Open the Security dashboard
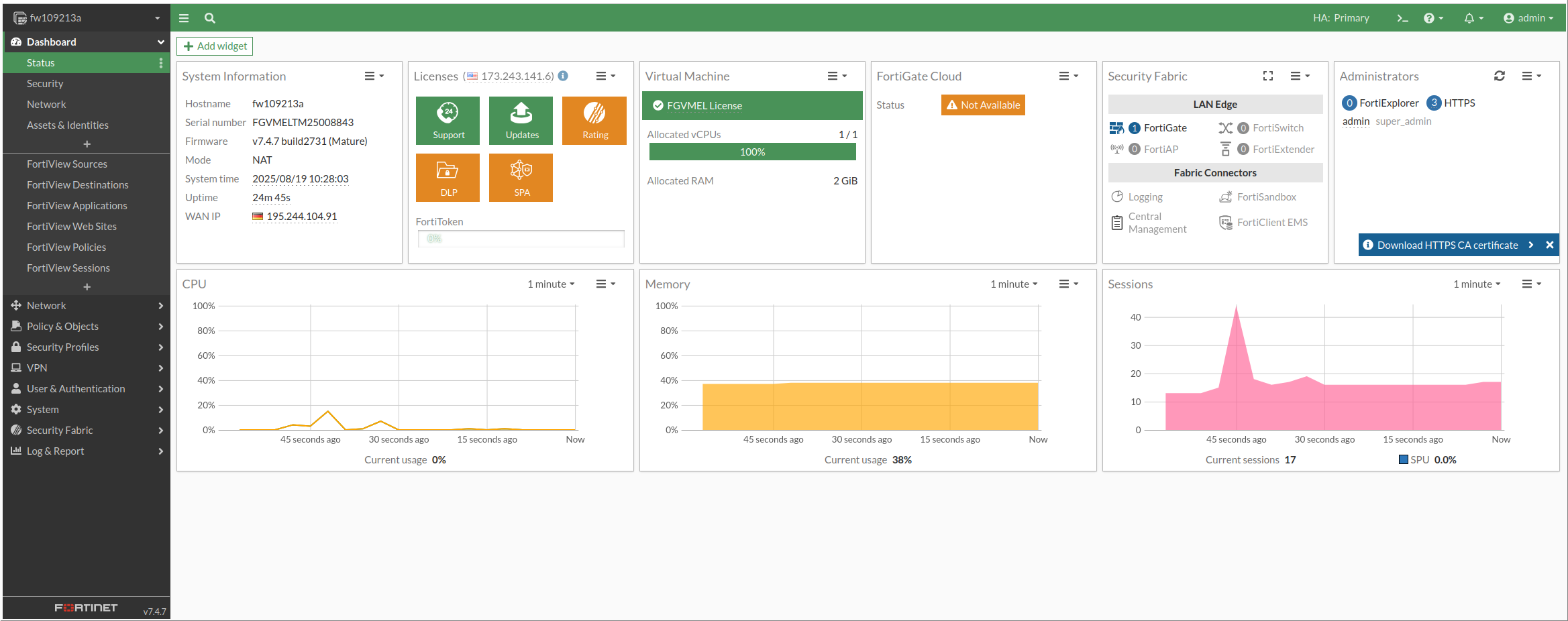Image resolution: width=1568 pixels, height=621 pixels. tap(87, 83)
